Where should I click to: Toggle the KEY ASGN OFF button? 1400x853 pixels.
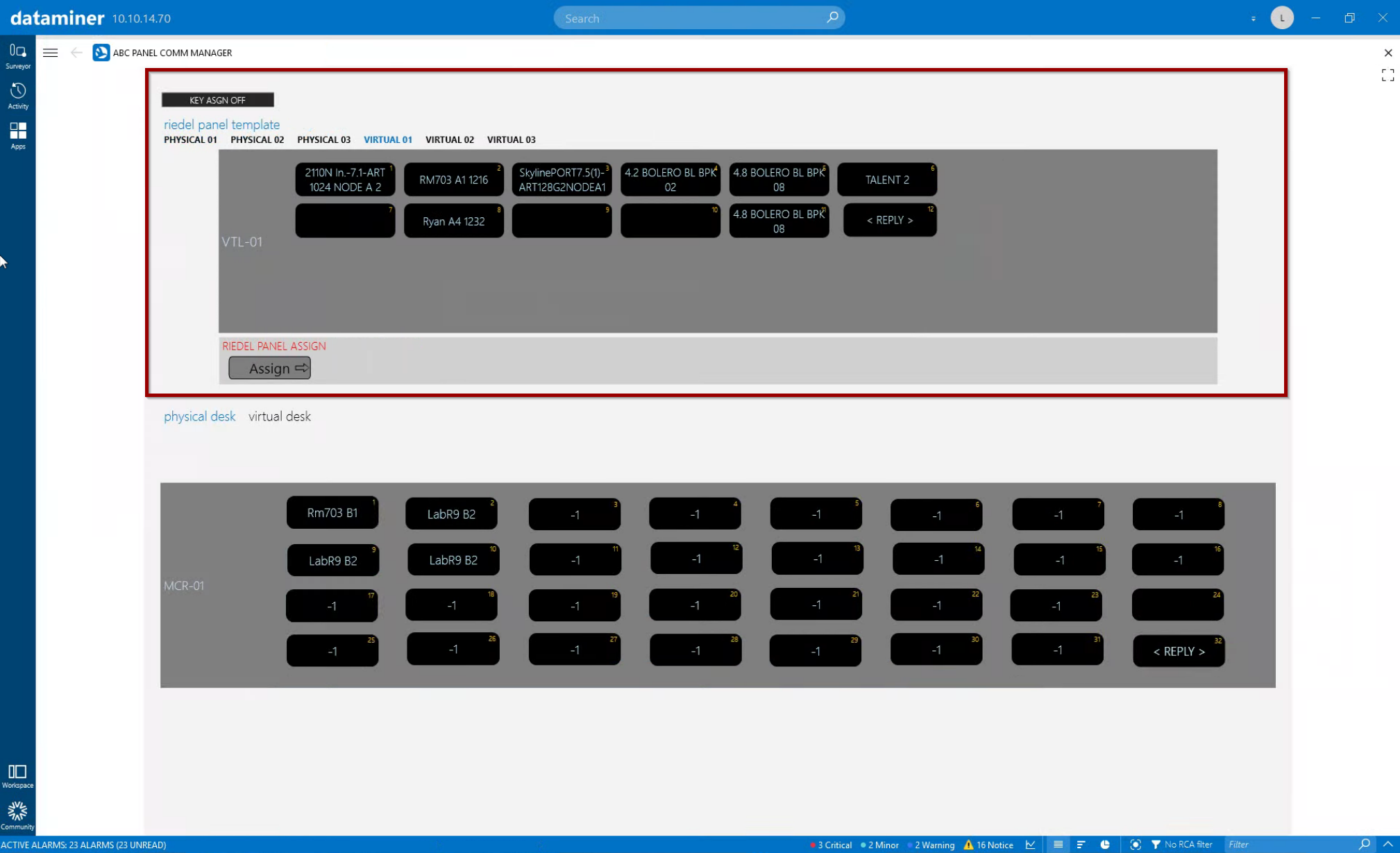coord(217,100)
